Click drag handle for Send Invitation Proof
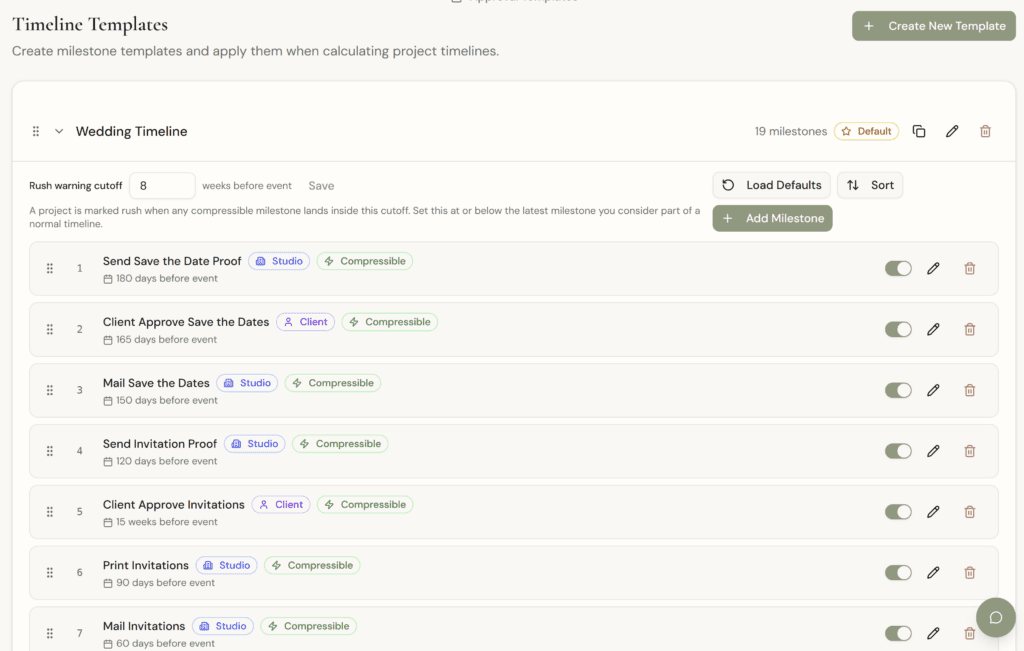Viewport: 1024px width, 651px height. (x=50, y=451)
